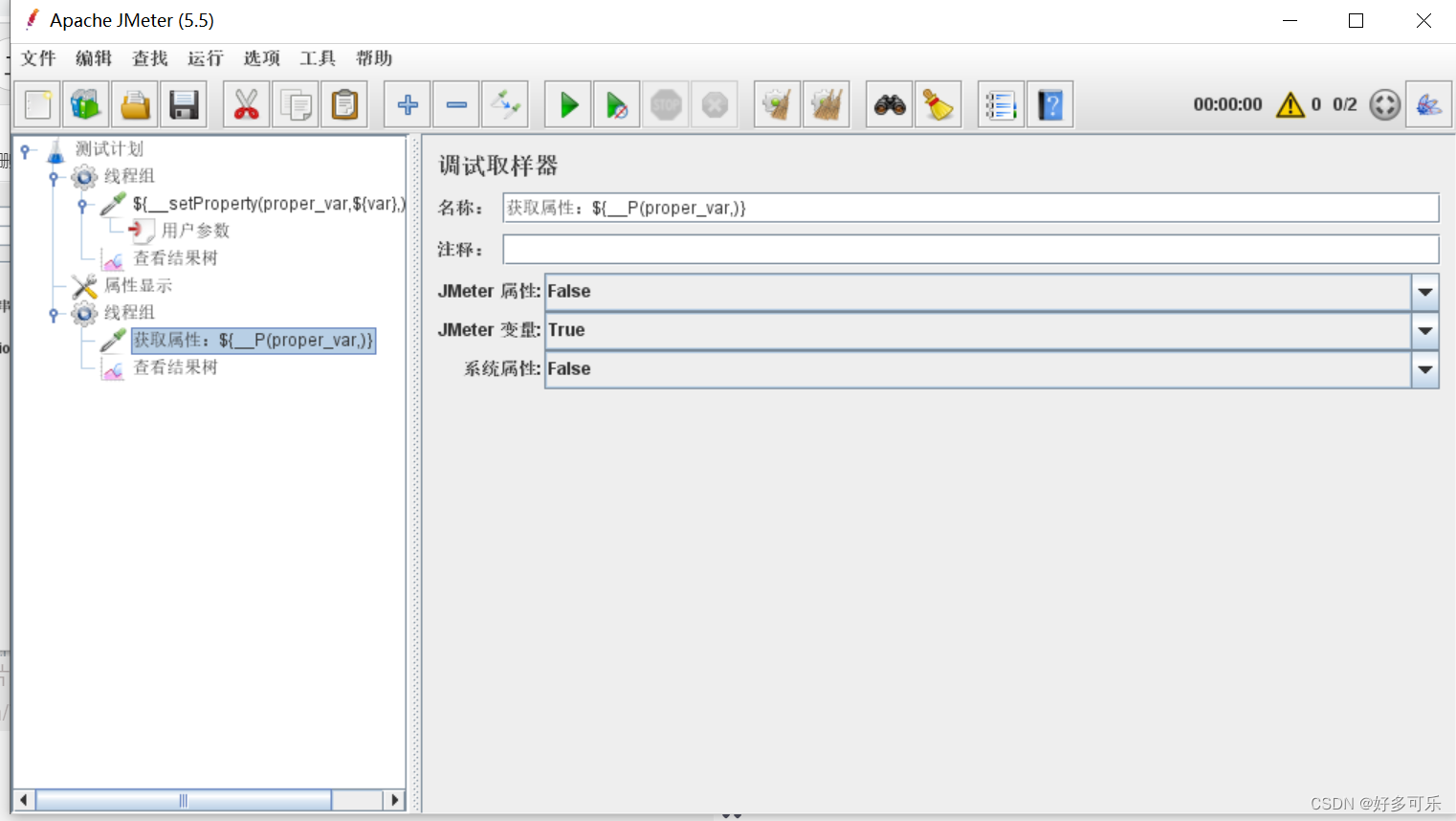Click the 名称 input field
This screenshot has height=821, width=1456.
click(971, 208)
